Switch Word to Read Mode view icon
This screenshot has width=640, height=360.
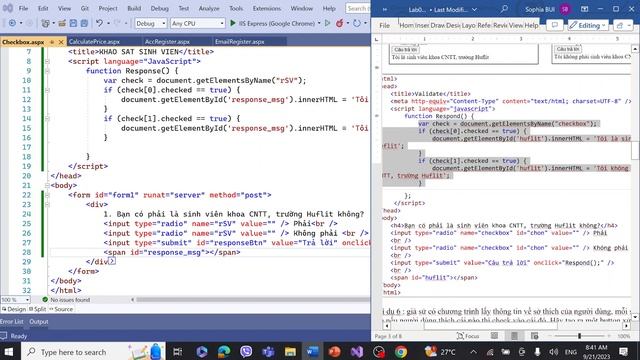click(x=494, y=336)
